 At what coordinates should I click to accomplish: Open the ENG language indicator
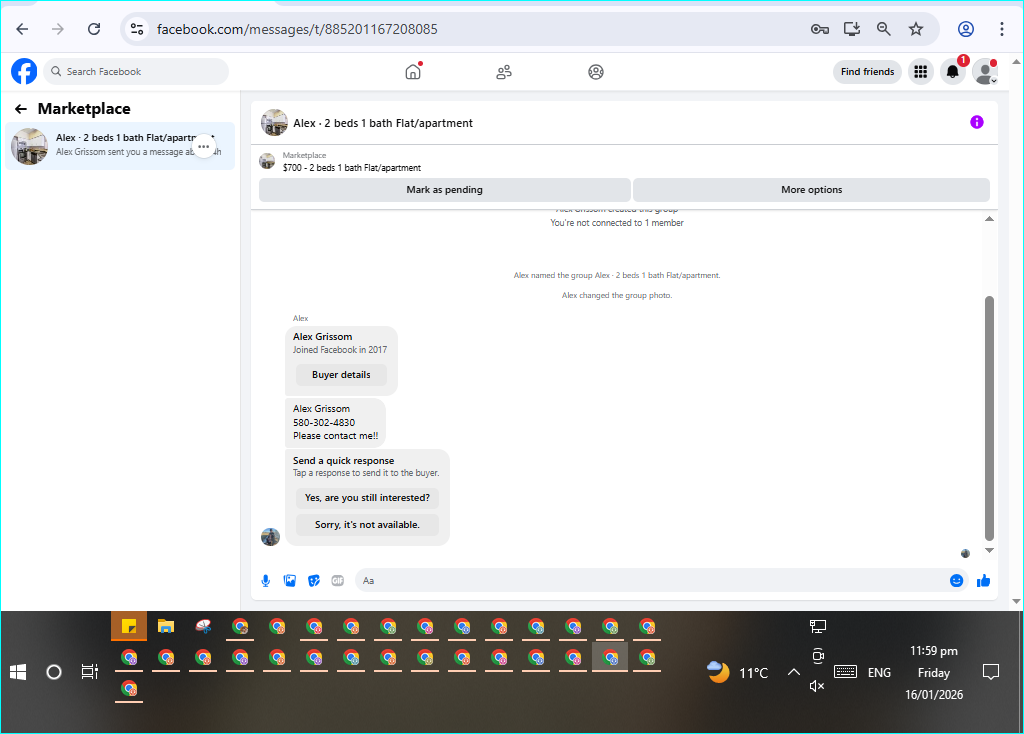click(x=879, y=673)
